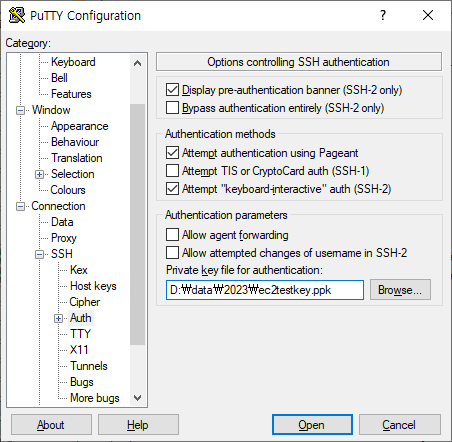Enable Allow attempted changes of username
Screen dimensions: 452x442
(172, 253)
